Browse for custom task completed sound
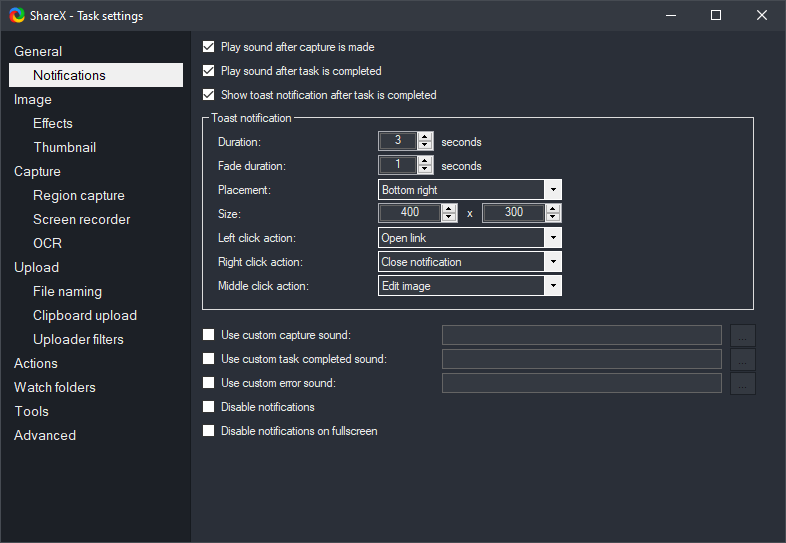Viewport: 786px width, 543px height. coord(742,359)
